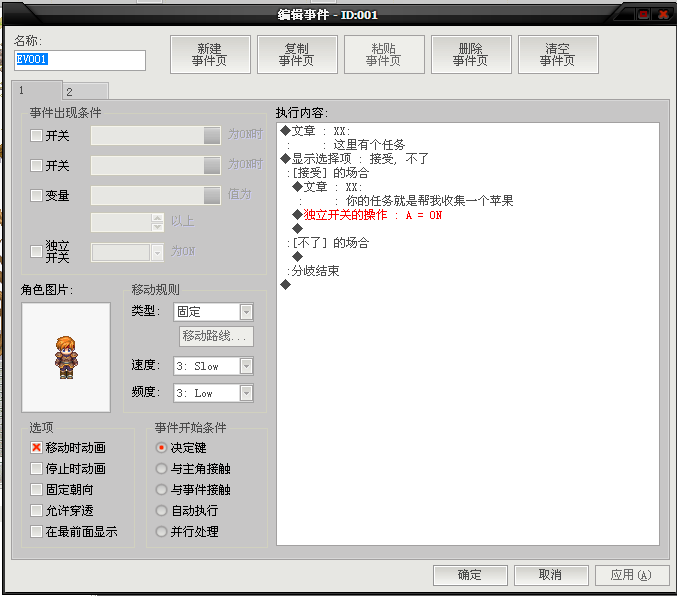Viewport: 677px width, 596px height.
Task: Open the second 开关 switch selector
Action: (212, 165)
